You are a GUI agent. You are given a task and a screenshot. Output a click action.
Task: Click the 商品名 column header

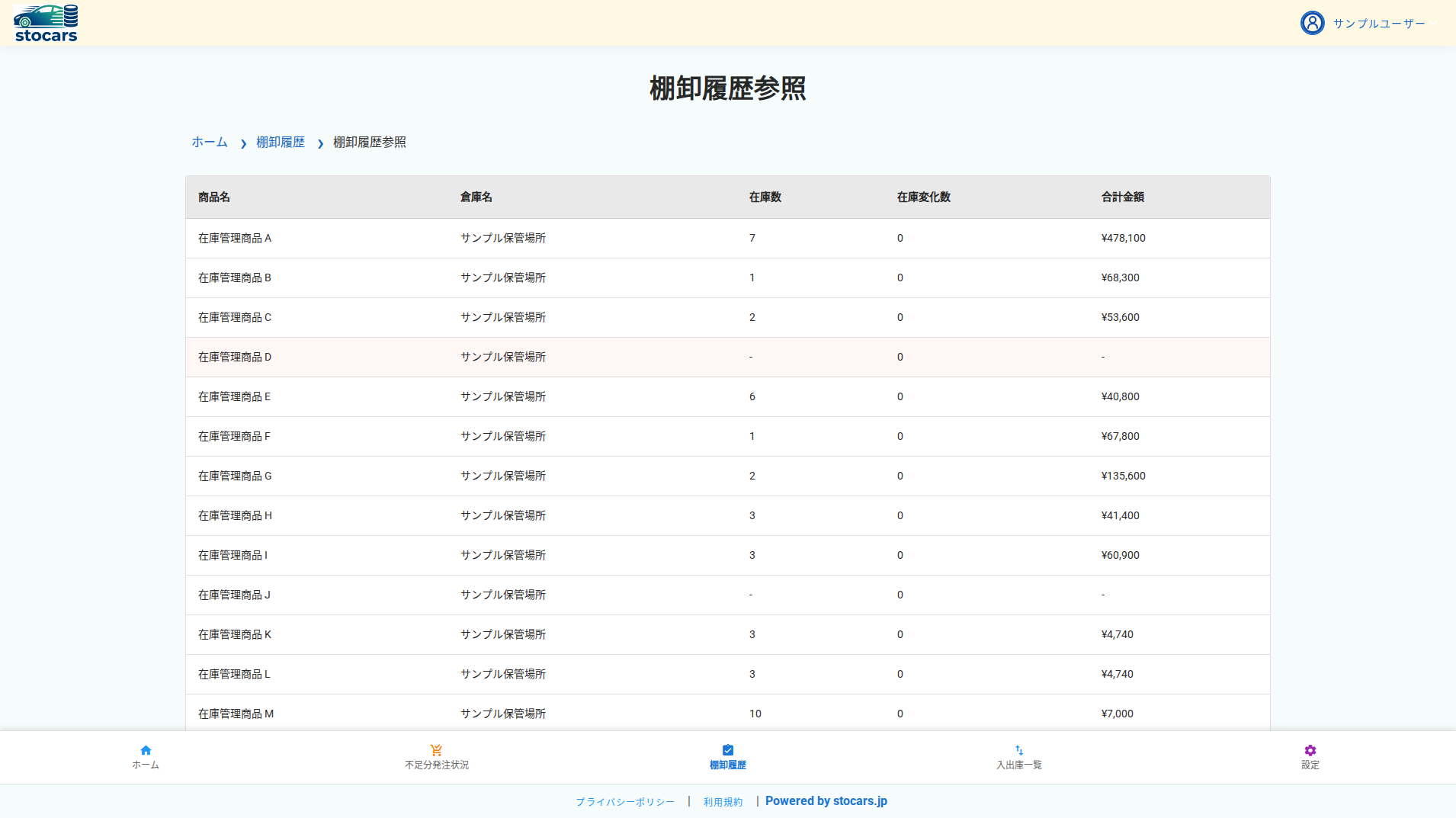click(214, 197)
